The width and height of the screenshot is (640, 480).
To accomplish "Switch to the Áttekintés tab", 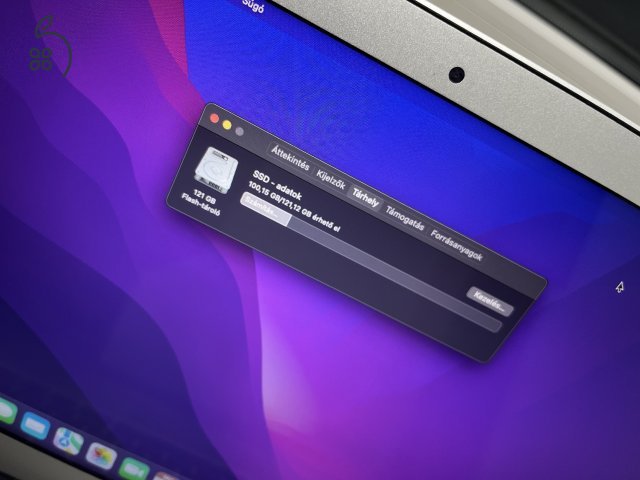I will (291, 159).
